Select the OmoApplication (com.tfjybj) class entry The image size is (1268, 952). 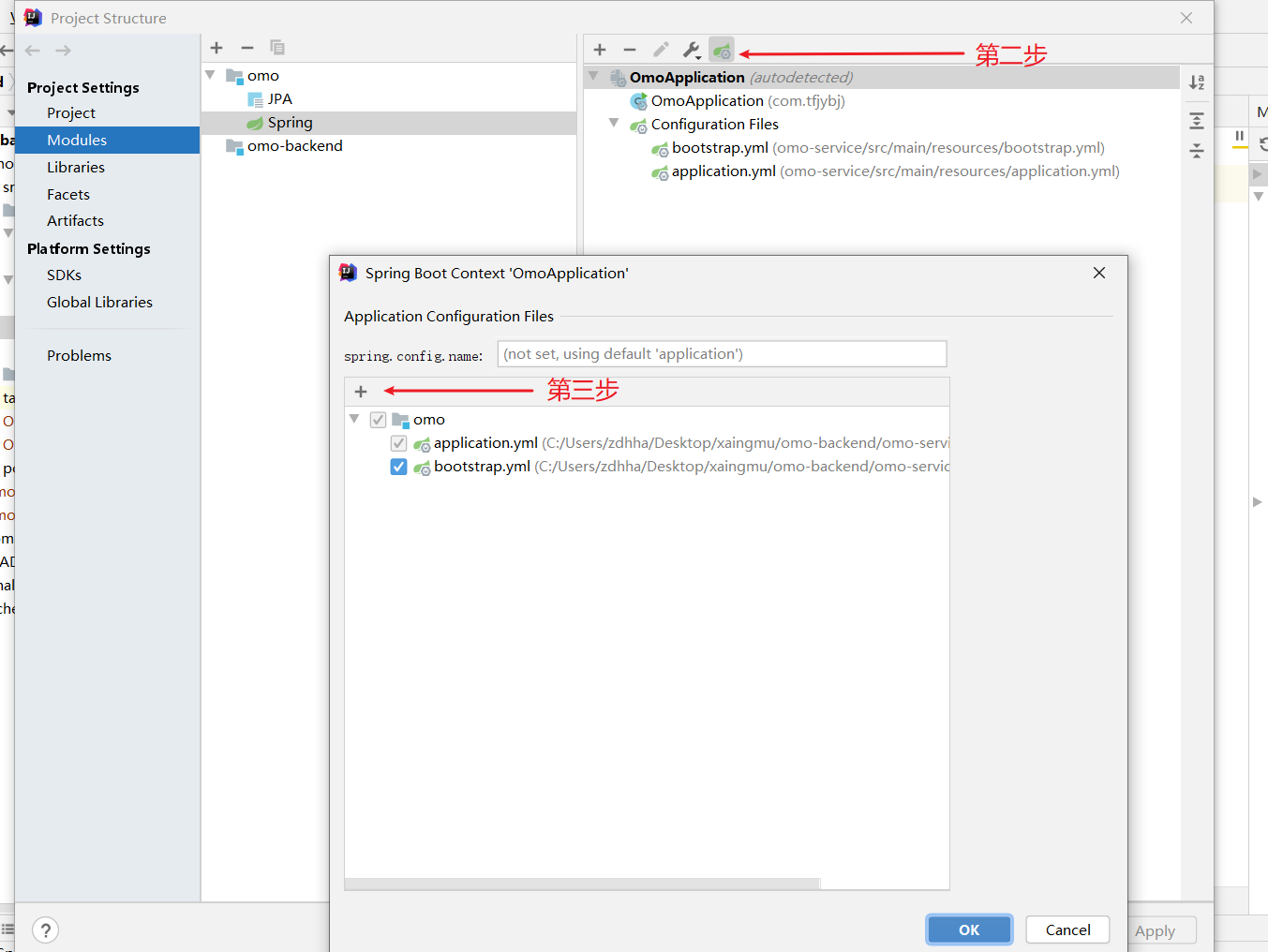[882, 101]
